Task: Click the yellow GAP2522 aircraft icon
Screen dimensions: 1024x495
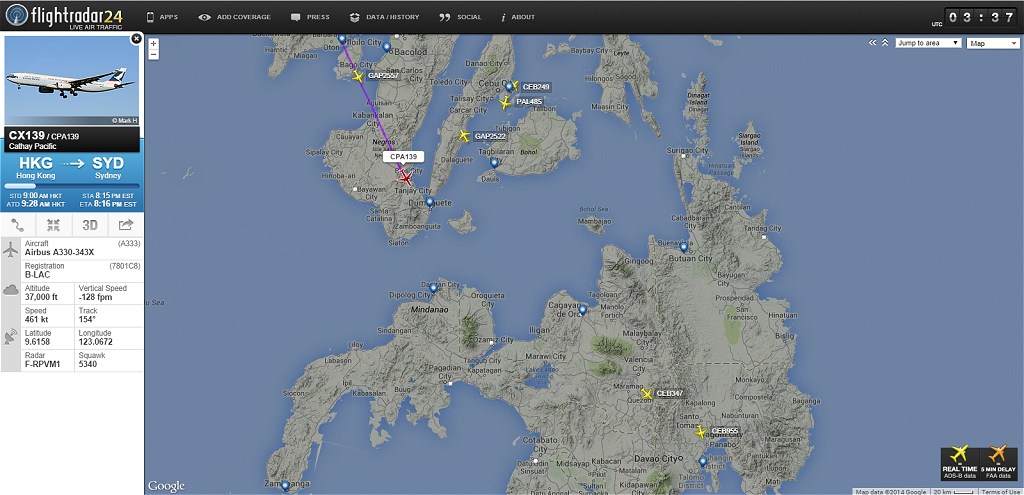Action: (463, 135)
